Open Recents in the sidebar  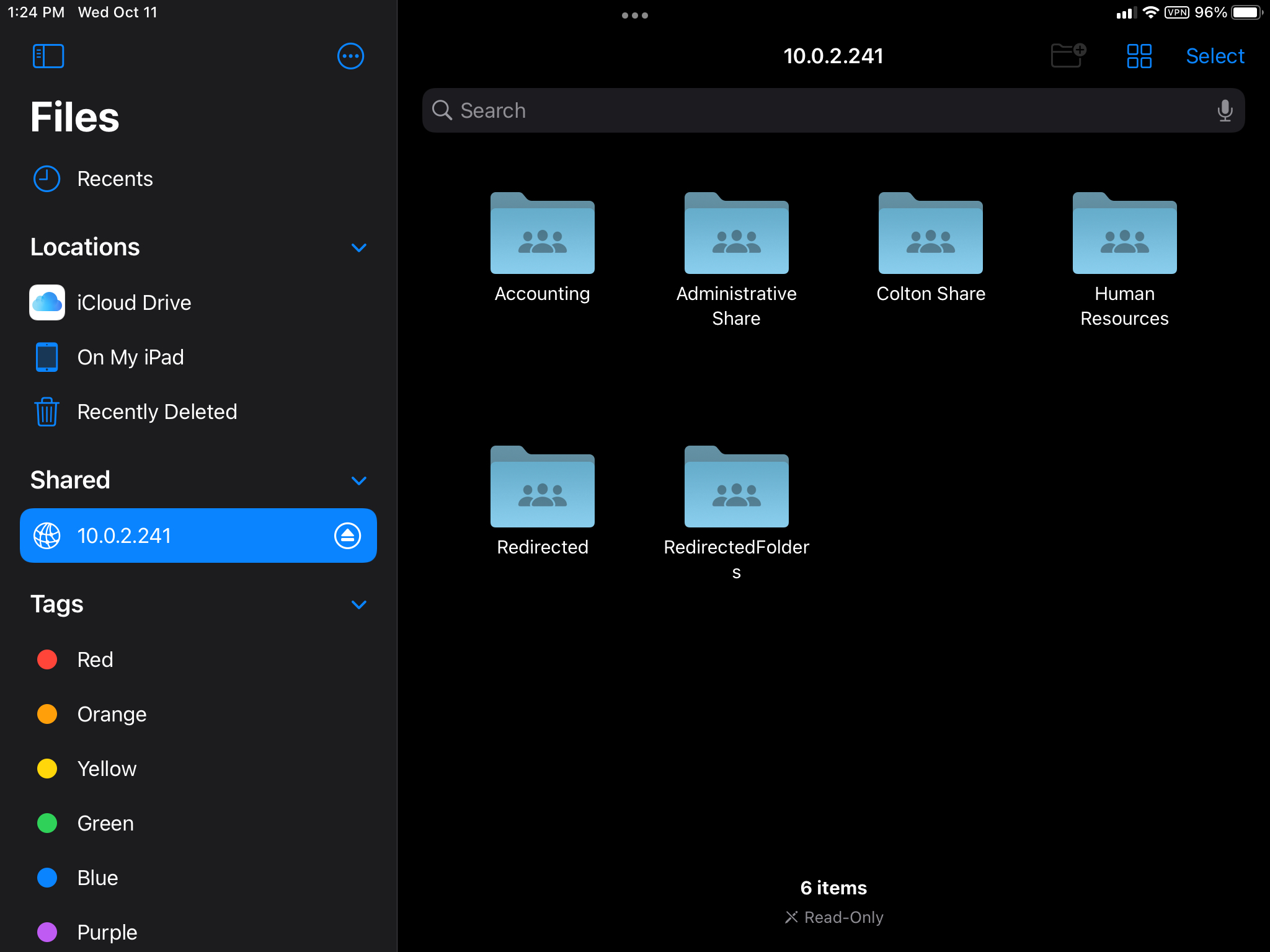coord(115,178)
